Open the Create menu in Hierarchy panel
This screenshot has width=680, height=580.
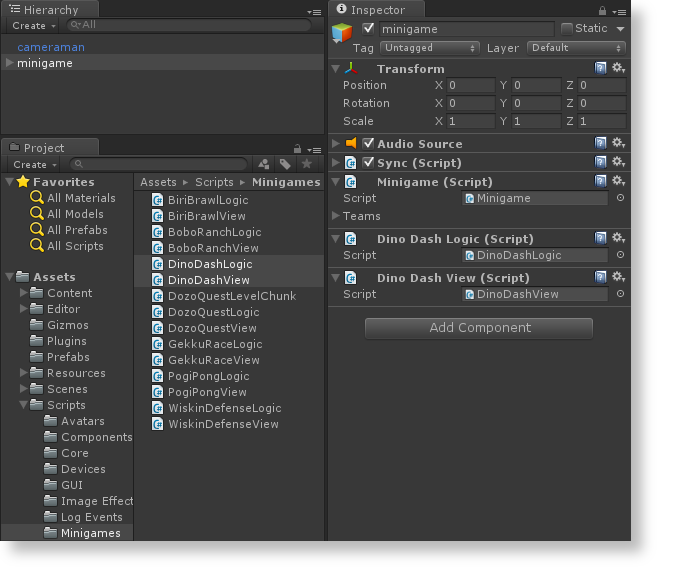pyautogui.click(x=32, y=26)
